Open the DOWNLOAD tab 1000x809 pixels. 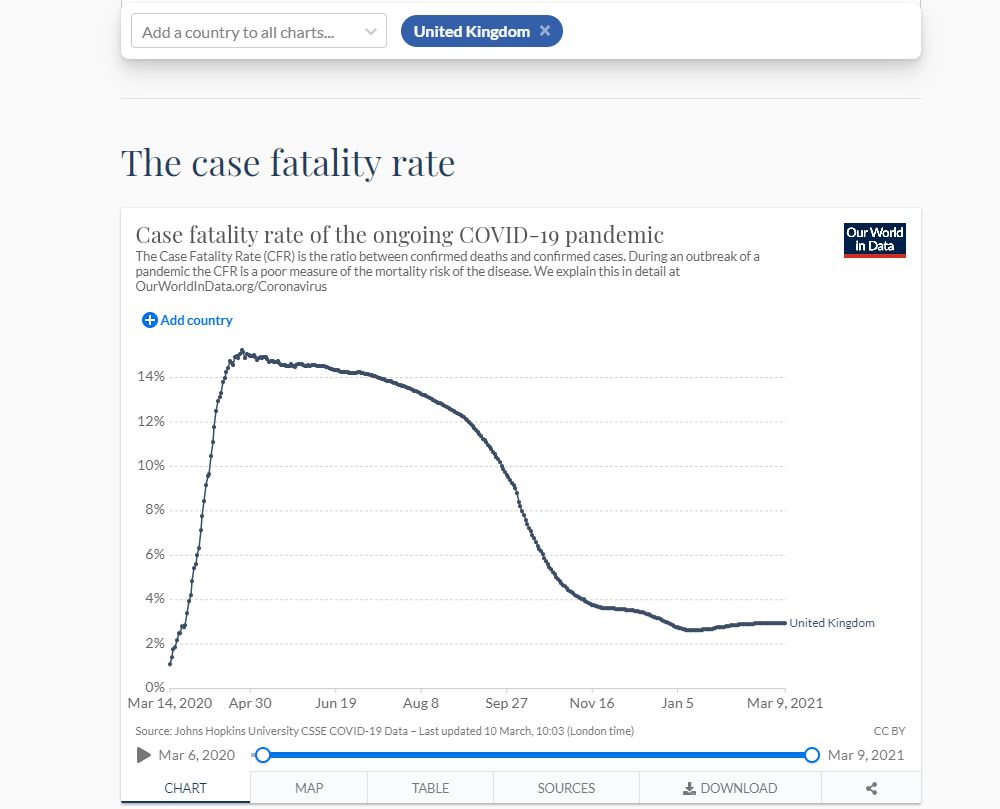[x=730, y=788]
